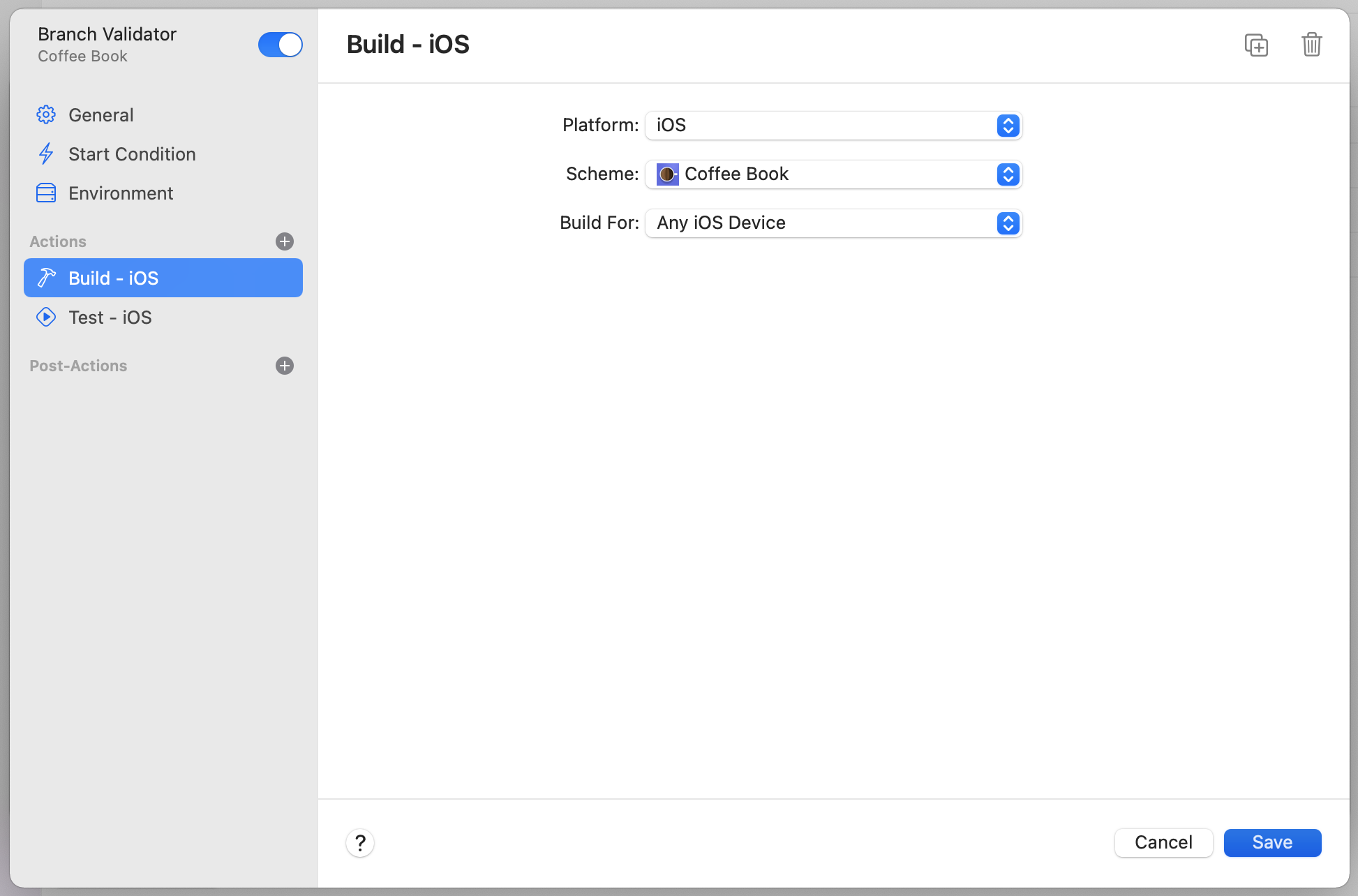Click the Build - iOS hammer icon
Screen dimensions: 1358x896
coord(46,278)
